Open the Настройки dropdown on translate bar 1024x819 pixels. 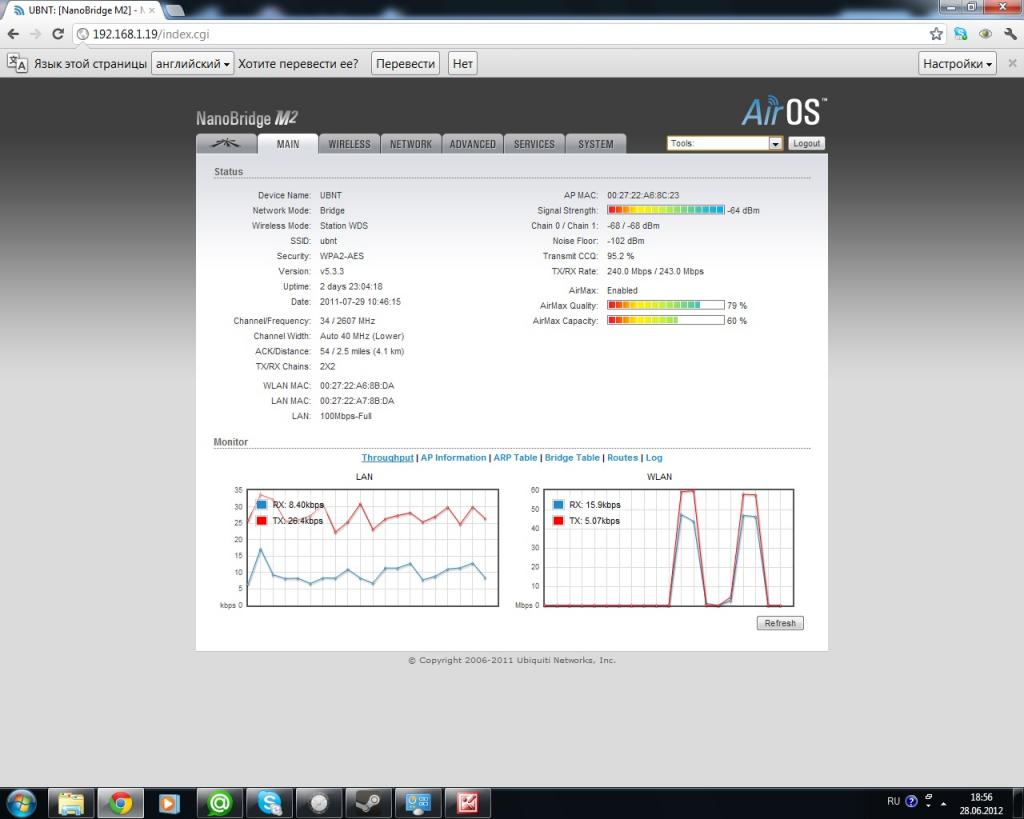coord(957,63)
